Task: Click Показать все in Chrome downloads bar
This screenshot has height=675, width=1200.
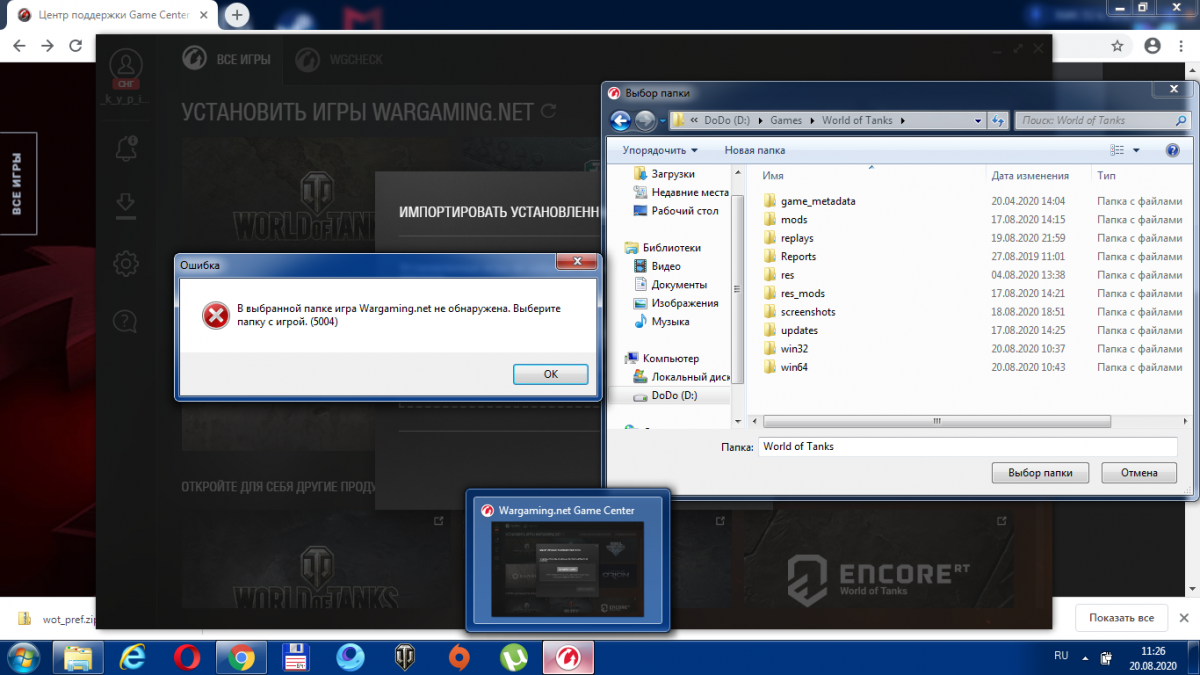Action: click(x=1120, y=617)
